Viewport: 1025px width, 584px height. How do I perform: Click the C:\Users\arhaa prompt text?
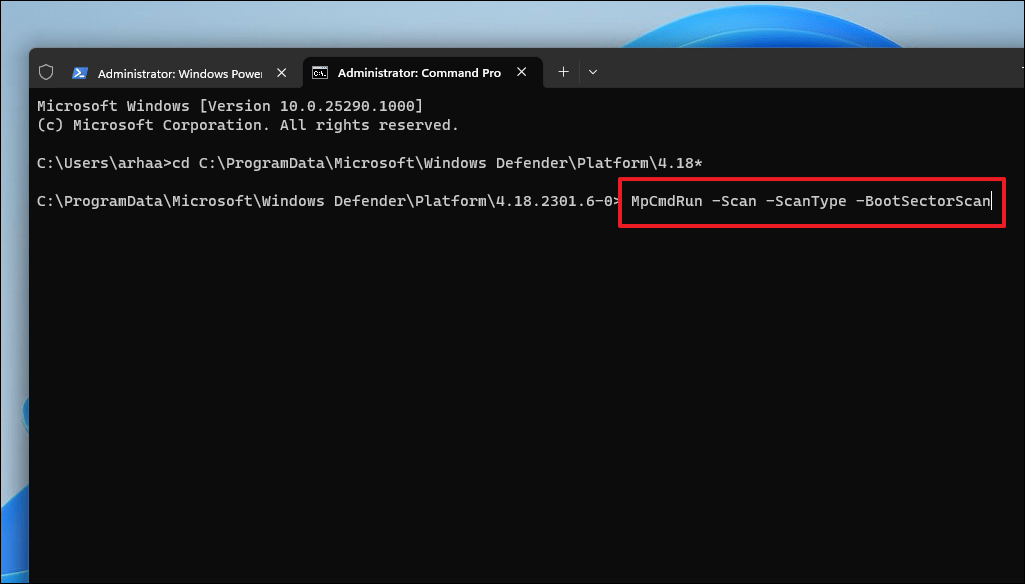100,162
